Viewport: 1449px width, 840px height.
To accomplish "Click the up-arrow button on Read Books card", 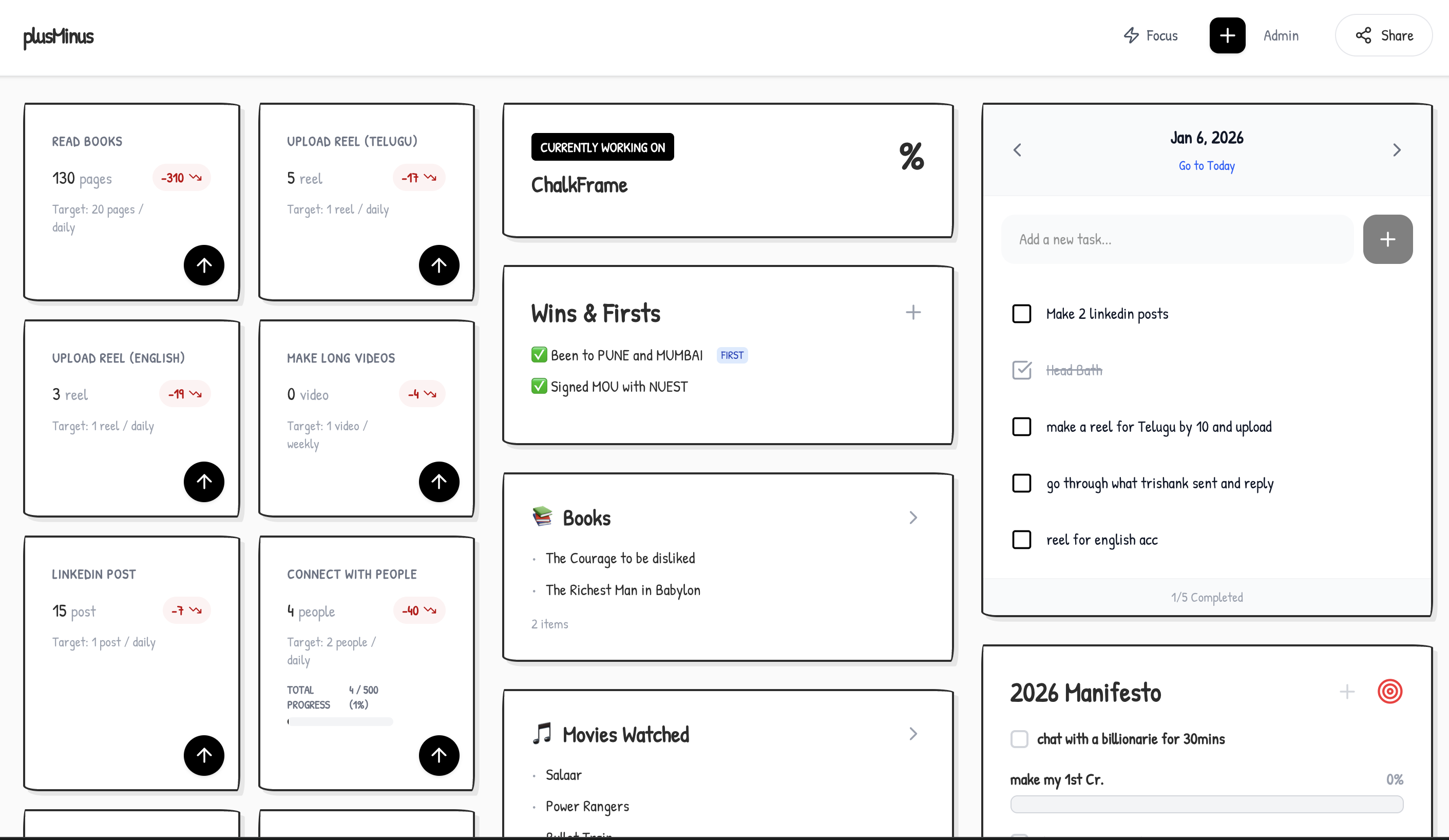I will 203,265.
